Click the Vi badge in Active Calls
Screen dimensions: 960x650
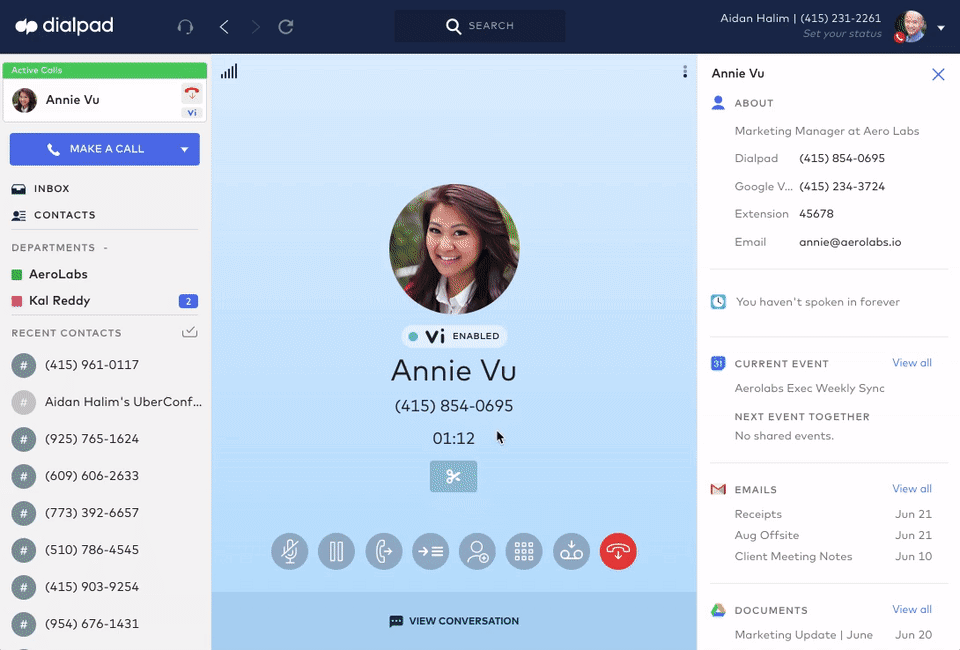[x=192, y=113]
